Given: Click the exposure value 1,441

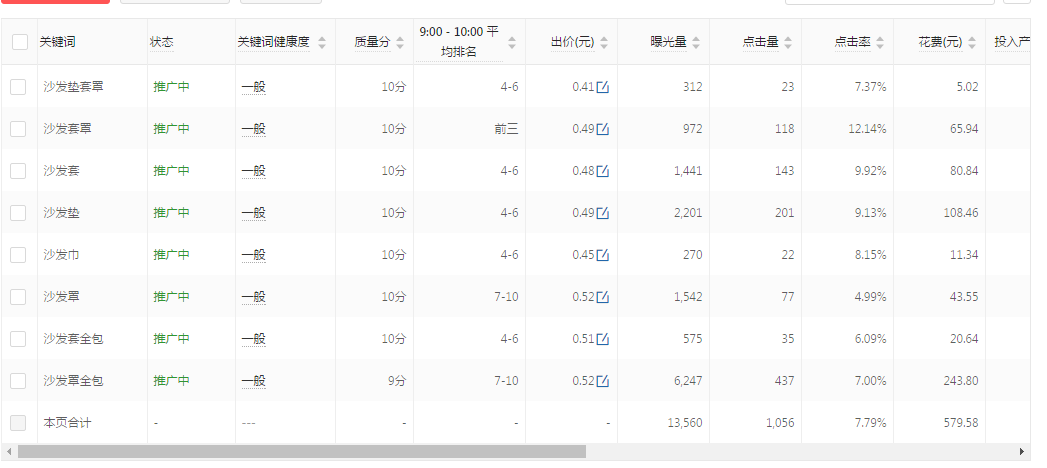Looking at the screenshot, I should (x=688, y=171).
